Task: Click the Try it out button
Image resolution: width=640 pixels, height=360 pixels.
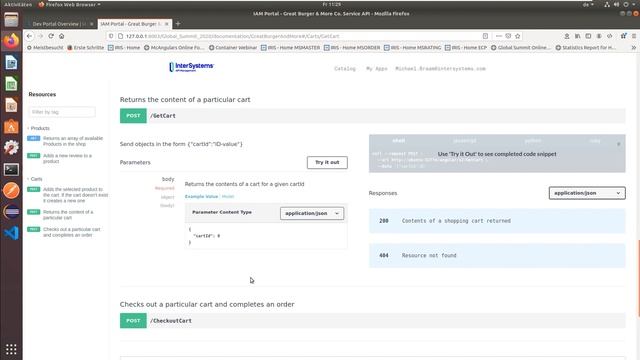Action: pos(327,162)
